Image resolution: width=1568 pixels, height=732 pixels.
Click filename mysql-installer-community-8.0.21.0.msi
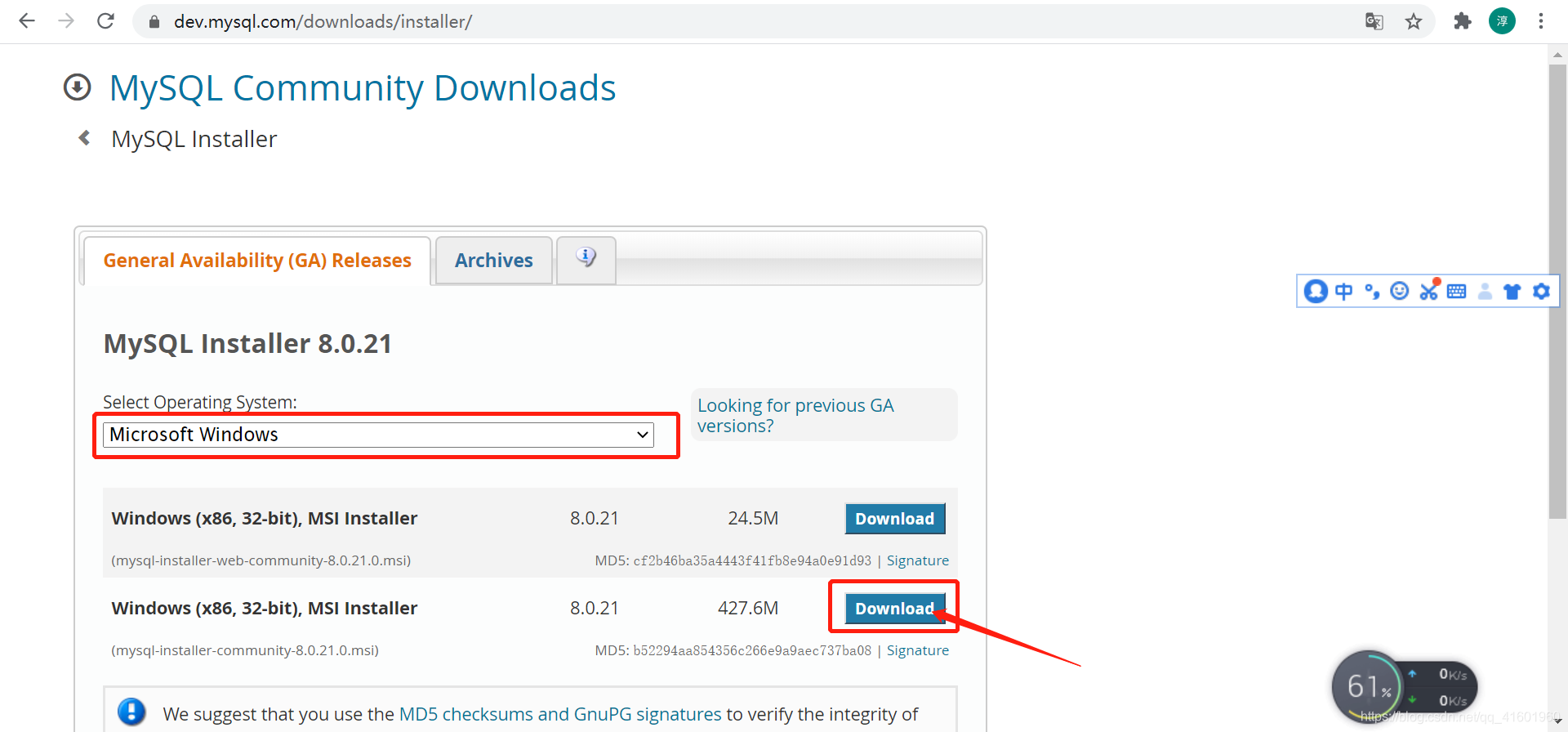coord(245,650)
